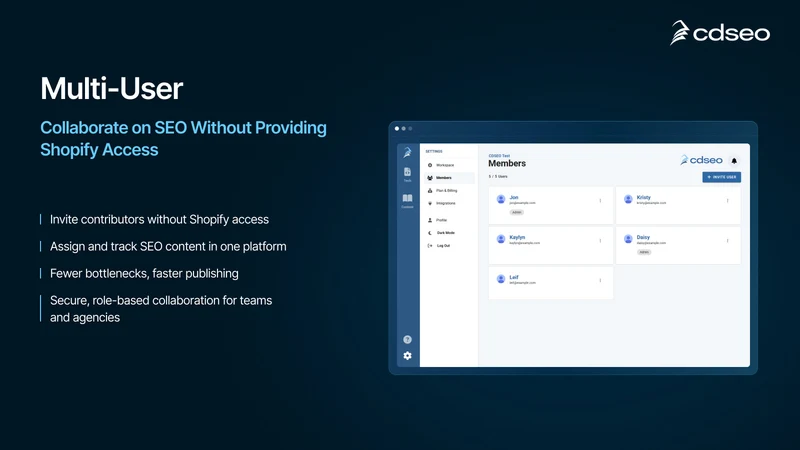This screenshot has width=800, height=450.
Task: Click 'Secure, role-based collaboration' bullet
Action: pyautogui.click(x=161, y=309)
